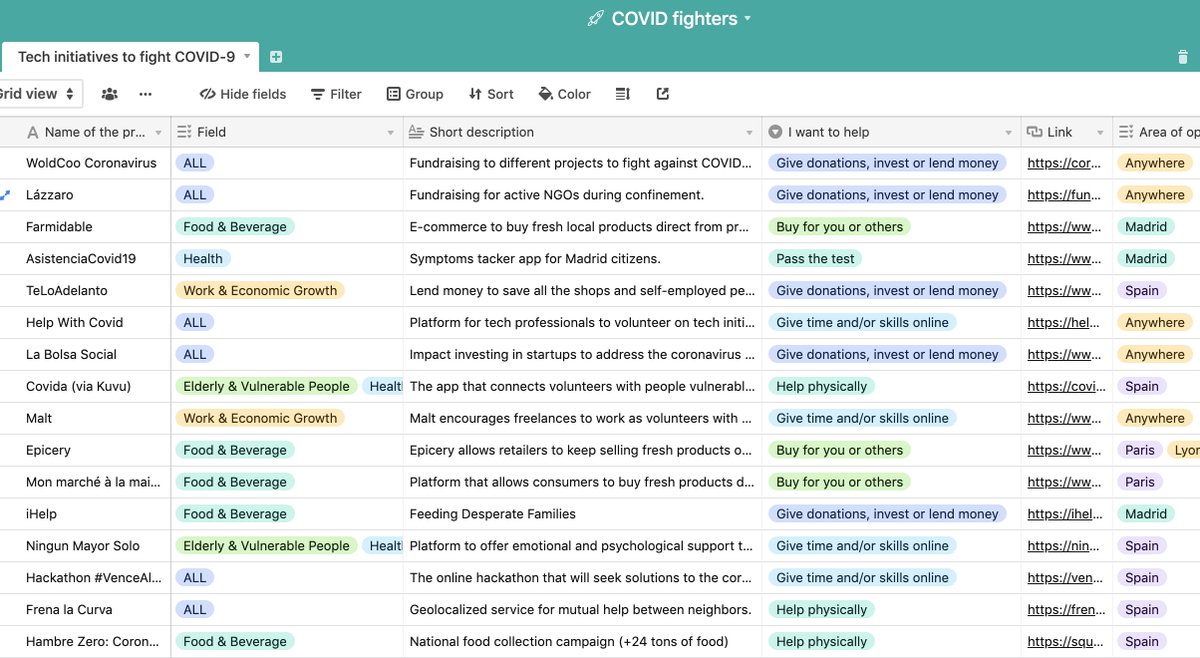Open the iHelp row link
The width and height of the screenshot is (1200, 658).
(x=1064, y=514)
